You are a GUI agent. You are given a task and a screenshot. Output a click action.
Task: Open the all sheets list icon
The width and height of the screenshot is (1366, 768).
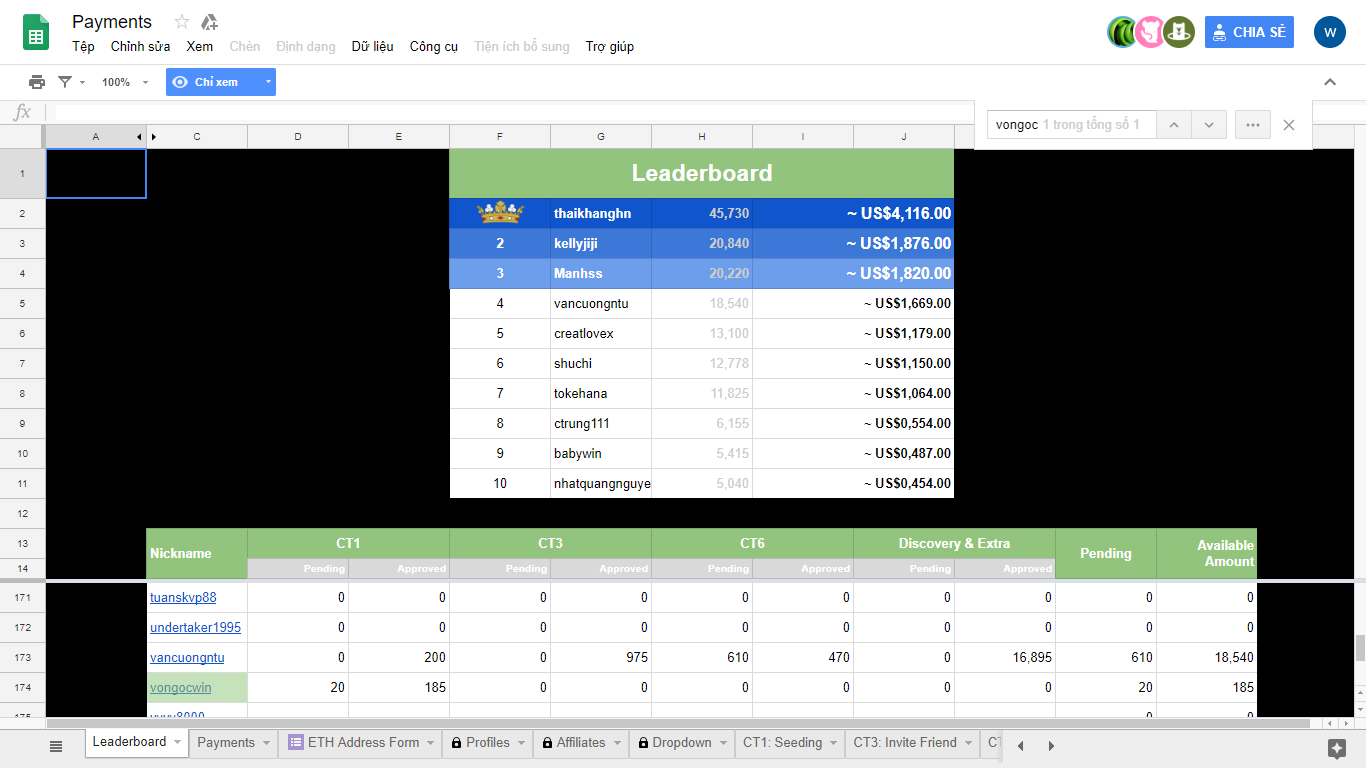tap(56, 746)
